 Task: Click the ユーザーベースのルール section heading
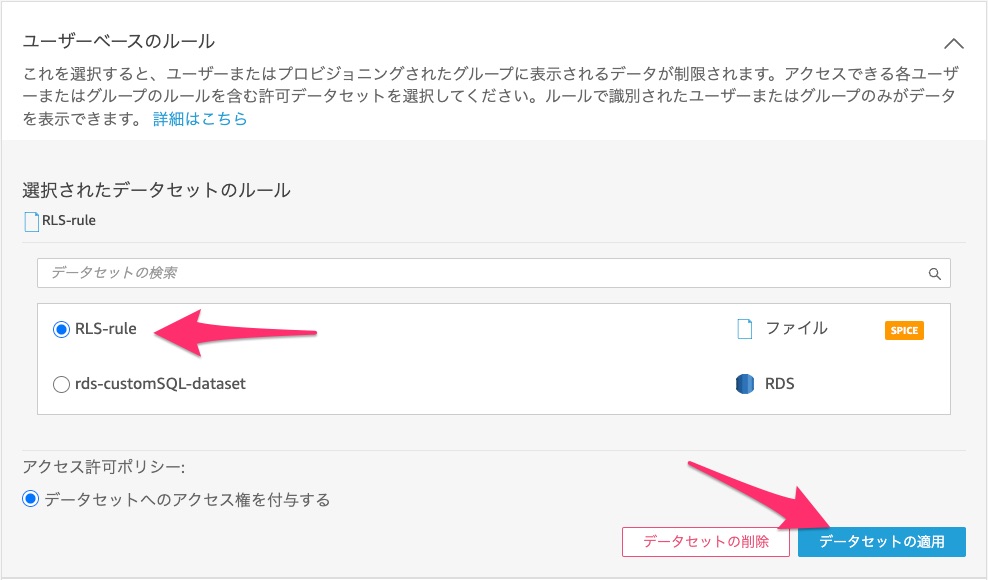(119, 42)
